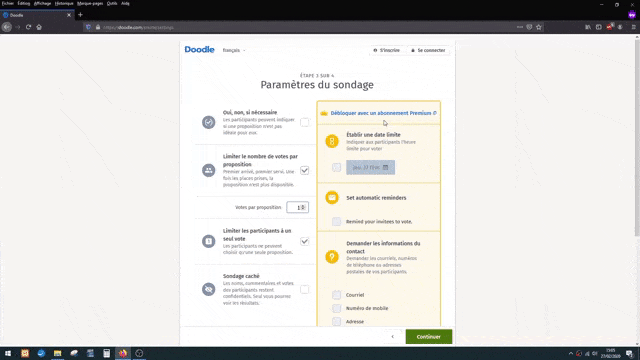Open the Affichage menu
Image resolution: width=640 pixels, height=360 pixels.
tap(42, 3)
